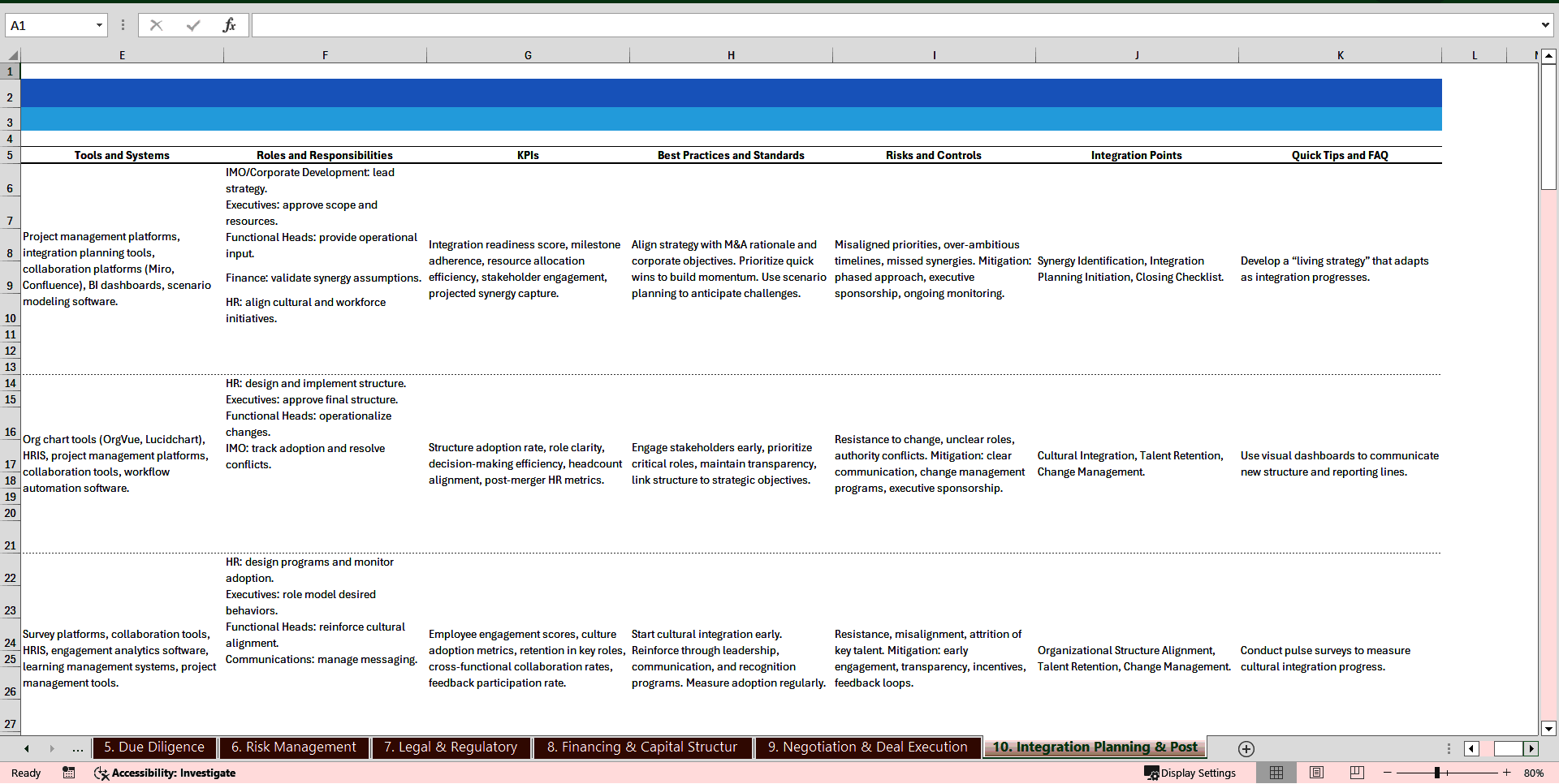Image resolution: width=1559 pixels, height=784 pixels.
Task: Run the Accessibility Investigate check
Action: point(165,773)
